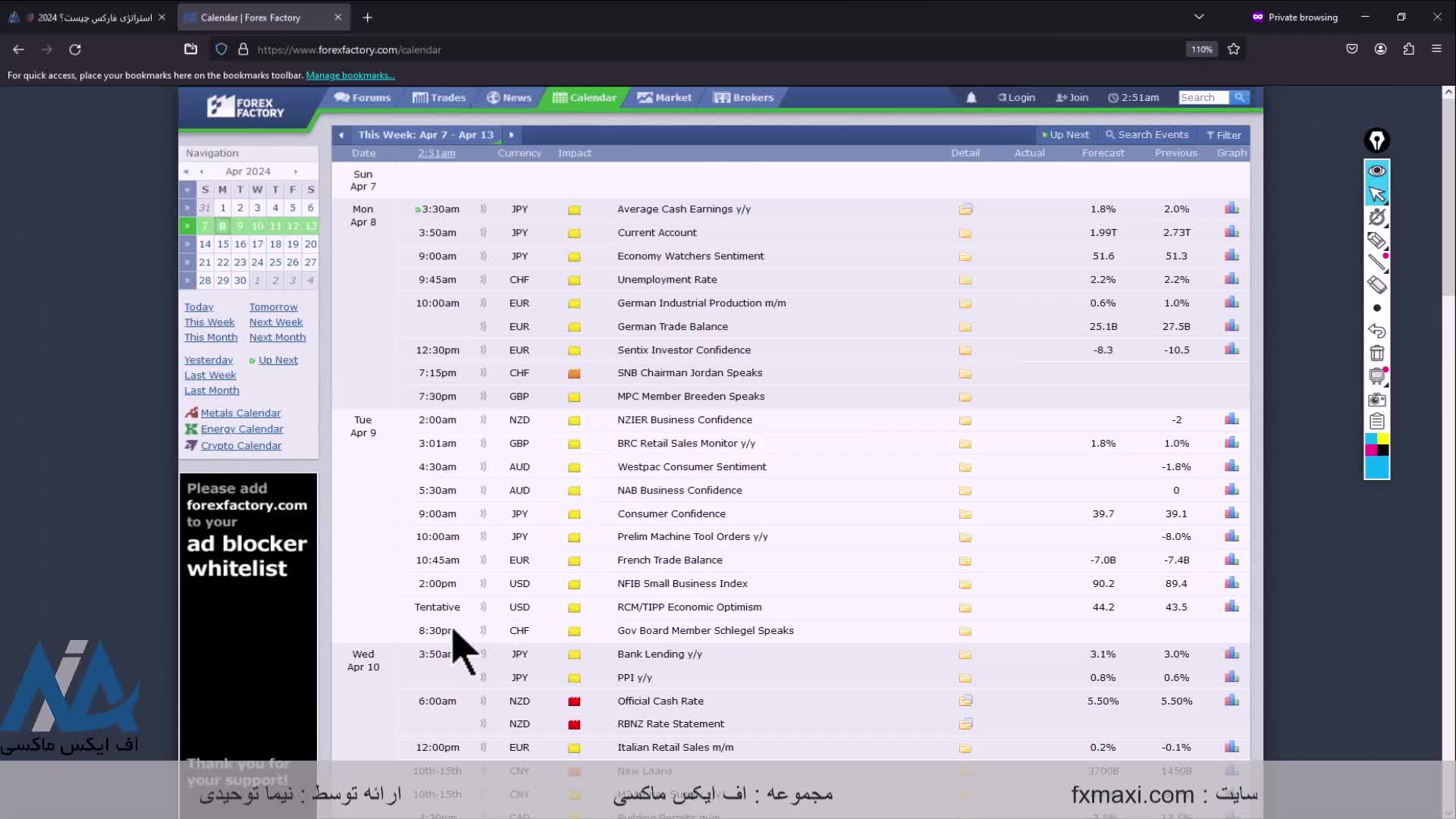Image resolution: width=1456 pixels, height=819 pixels.
Task: Click the notification bell icon
Action: [x=971, y=98]
